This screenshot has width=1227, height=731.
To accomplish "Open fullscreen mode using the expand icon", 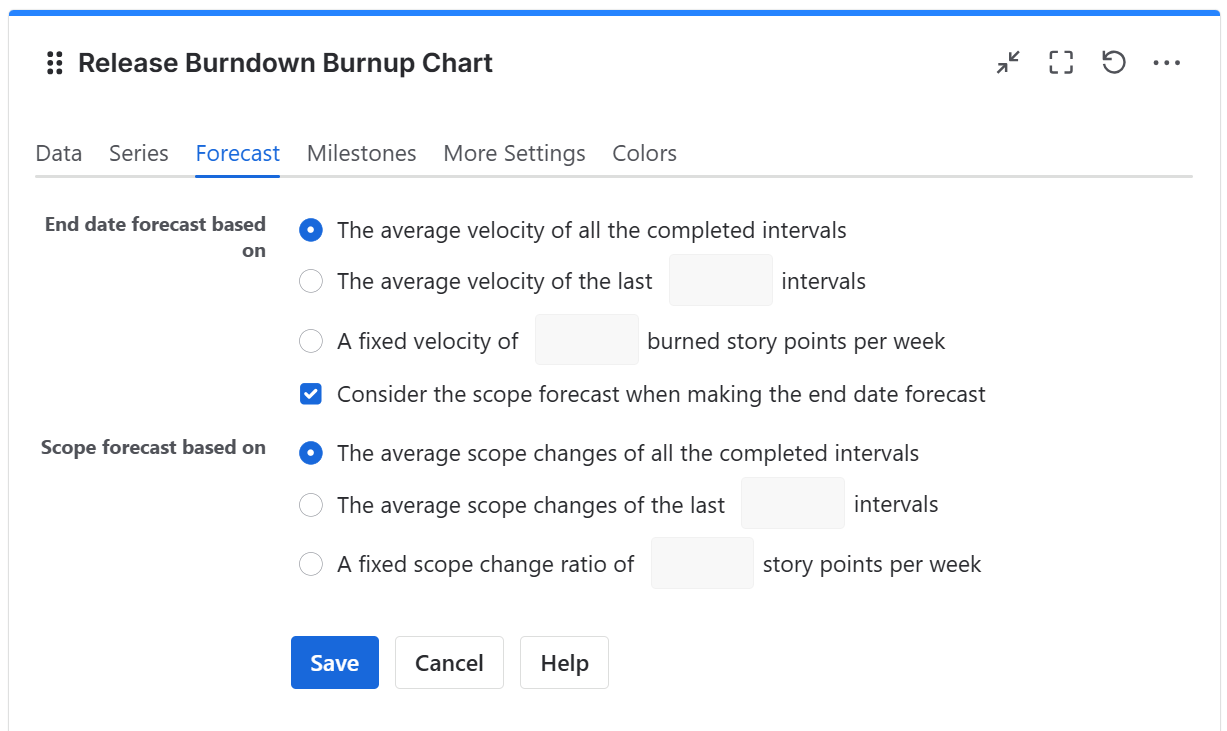I will coord(1060,62).
